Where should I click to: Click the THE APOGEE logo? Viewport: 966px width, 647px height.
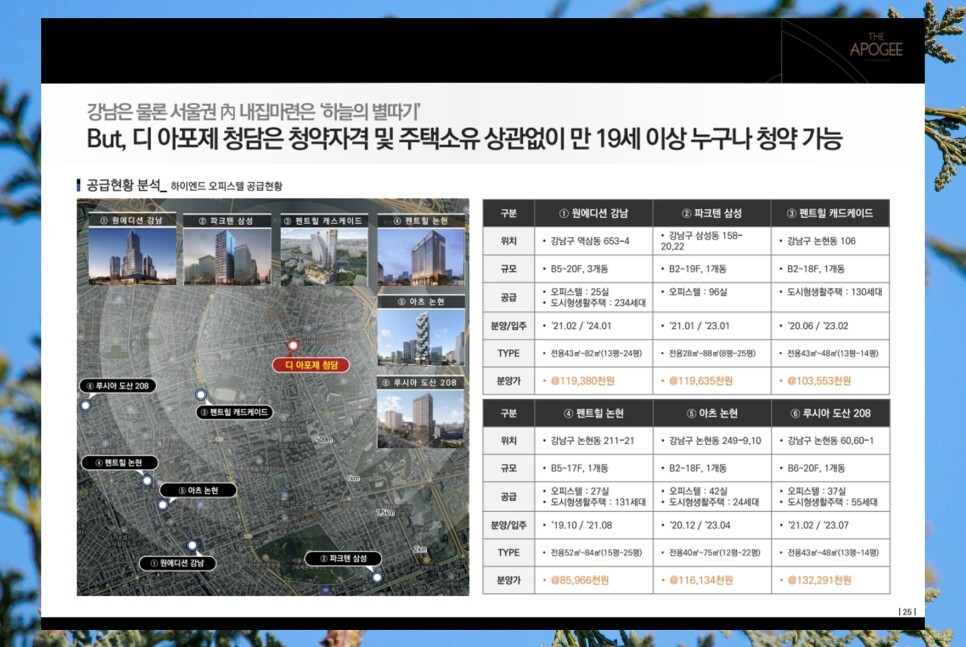pyautogui.click(x=876, y=47)
